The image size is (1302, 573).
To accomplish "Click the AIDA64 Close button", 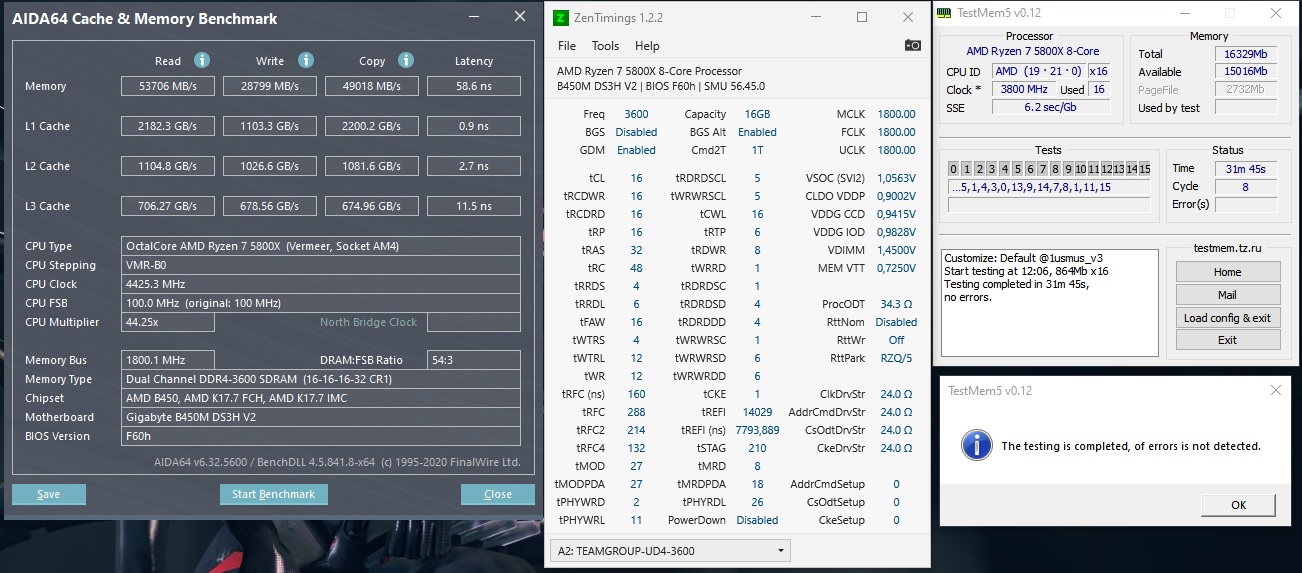I will (498, 494).
